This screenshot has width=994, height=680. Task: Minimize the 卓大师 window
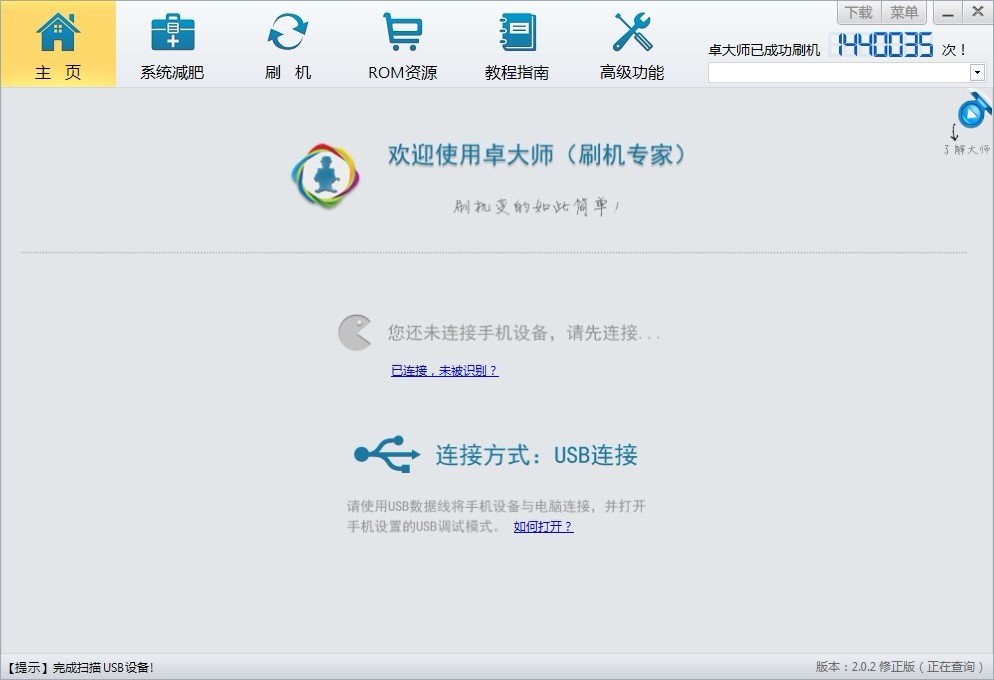tap(948, 12)
